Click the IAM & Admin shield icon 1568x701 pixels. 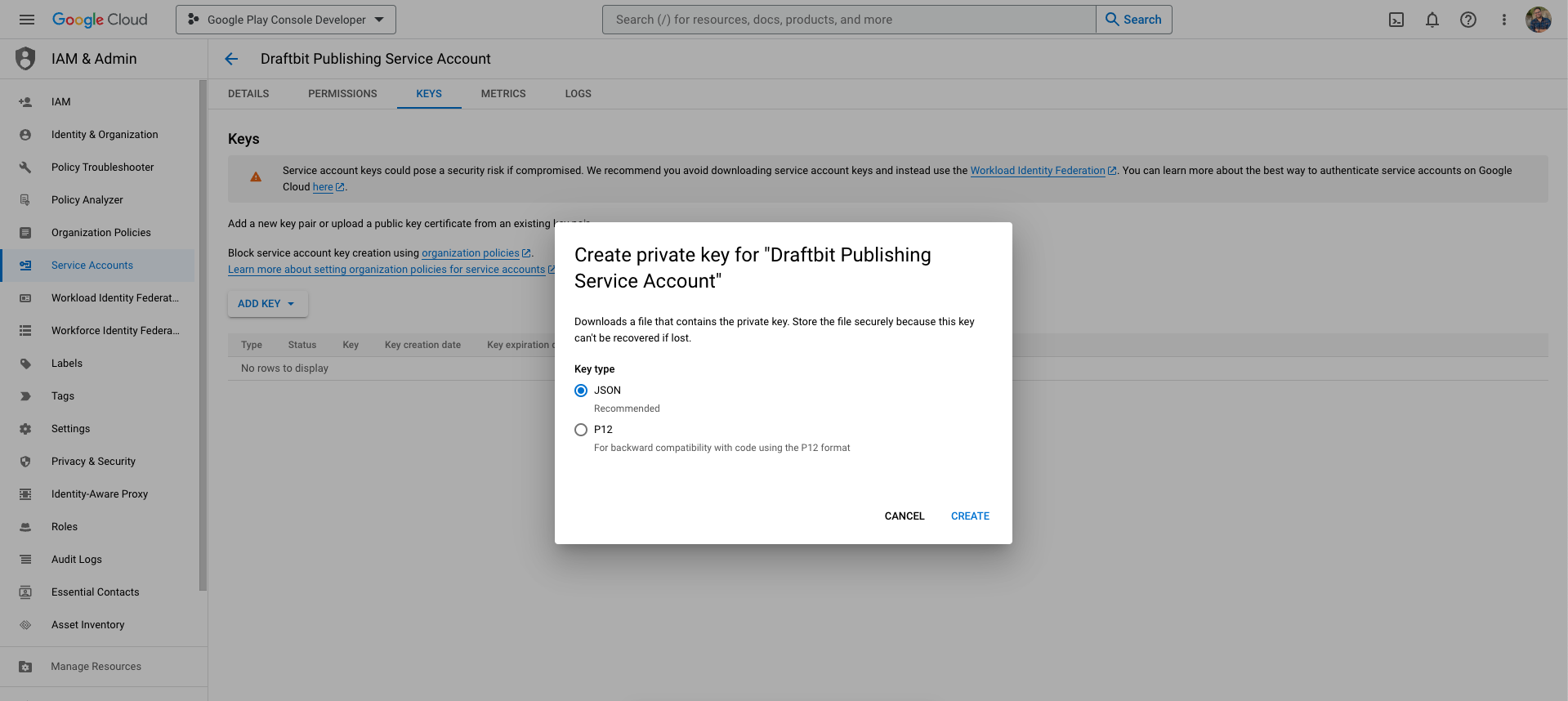point(25,59)
